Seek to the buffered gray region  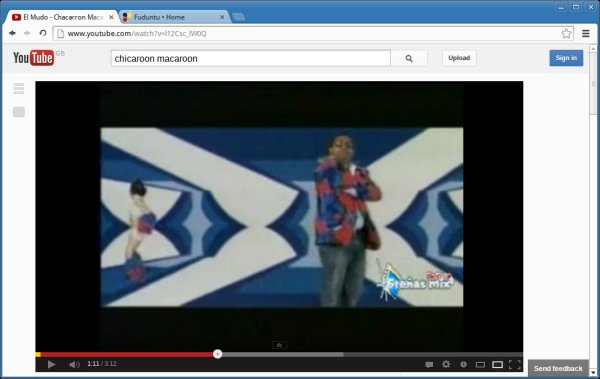[x=282, y=354]
